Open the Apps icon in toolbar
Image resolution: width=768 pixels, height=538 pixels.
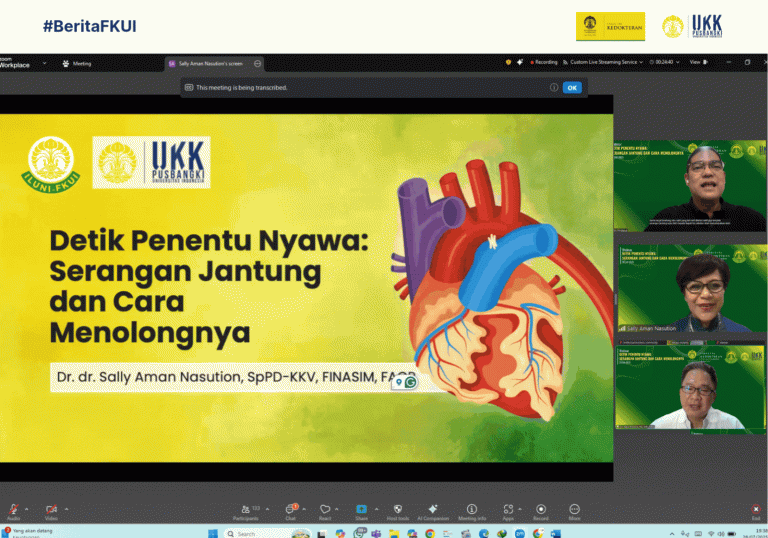[x=508, y=510]
